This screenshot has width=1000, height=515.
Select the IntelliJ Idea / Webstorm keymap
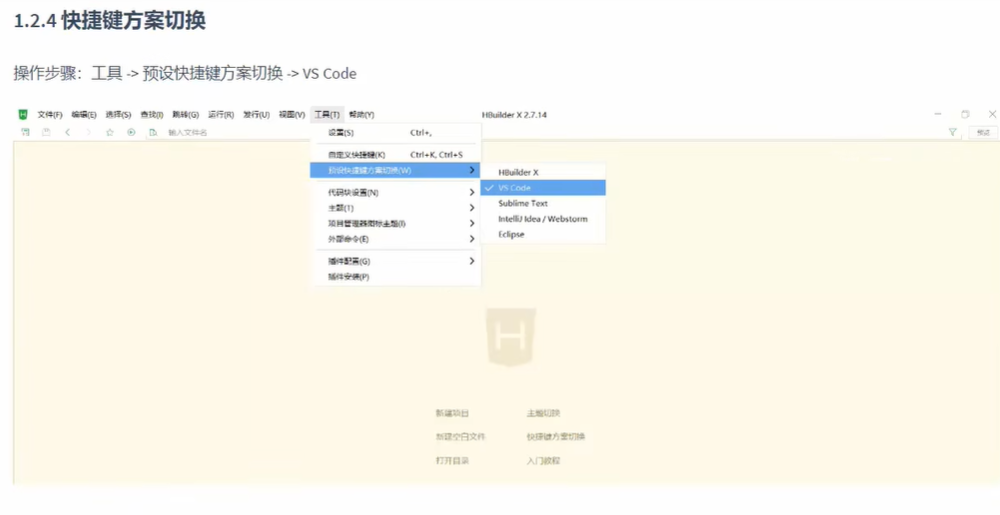click(x=543, y=219)
